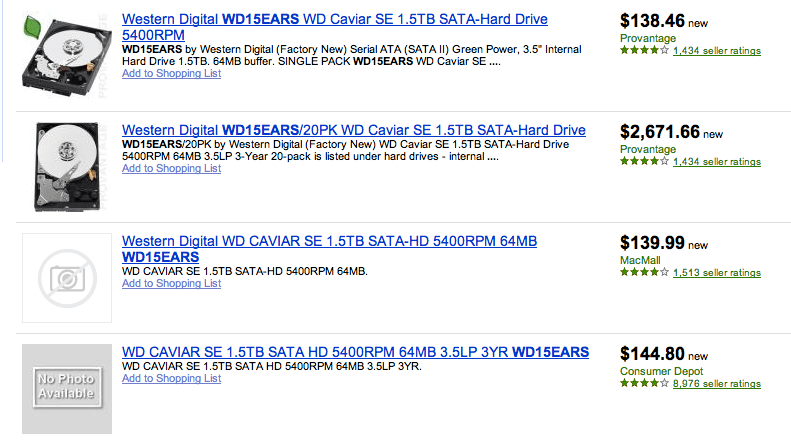View seller ratings for the $2,671.66 listing
Viewport: 791px width, 444px height.
point(716,161)
